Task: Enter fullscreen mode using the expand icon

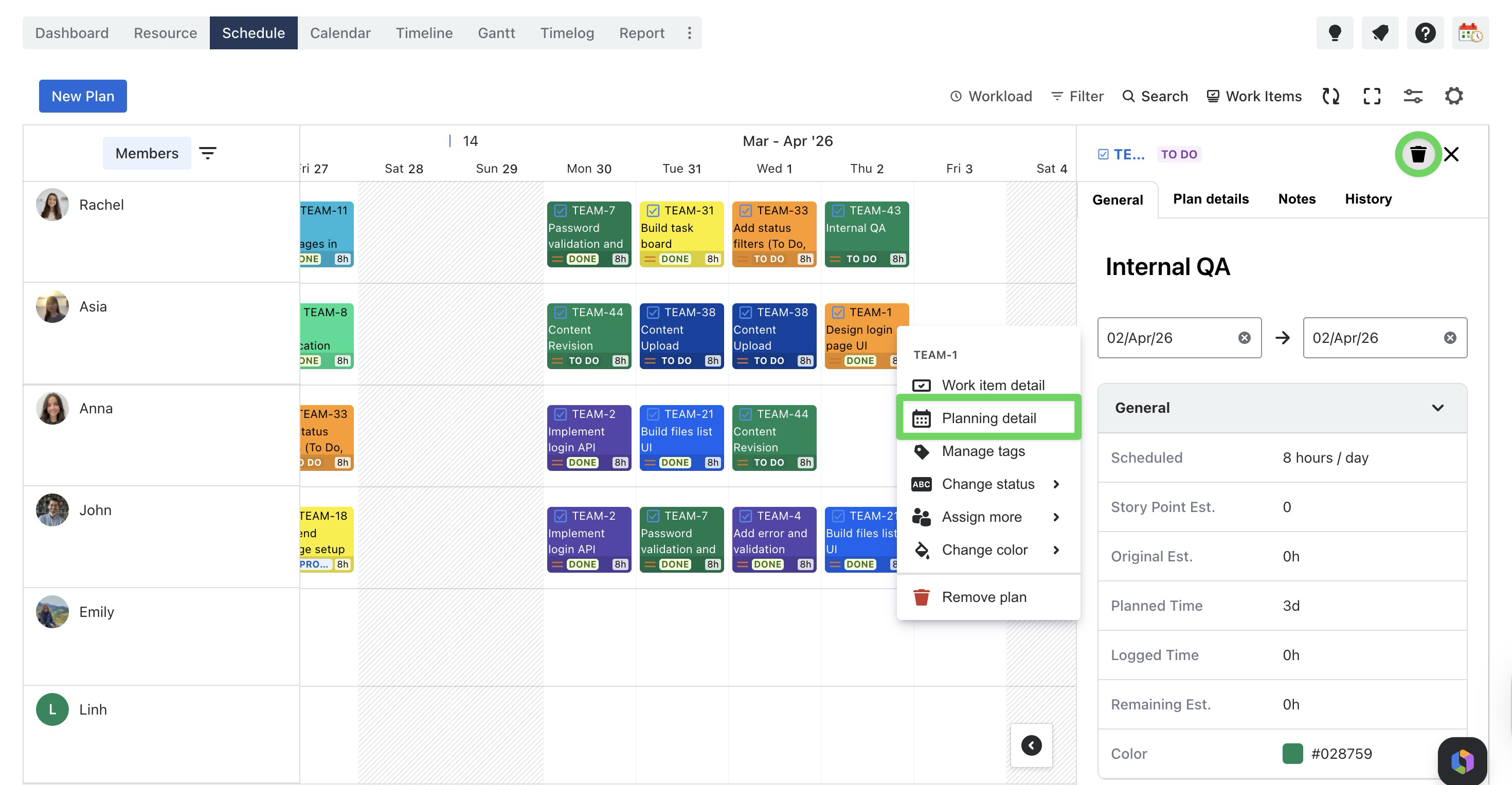Action: (1372, 96)
